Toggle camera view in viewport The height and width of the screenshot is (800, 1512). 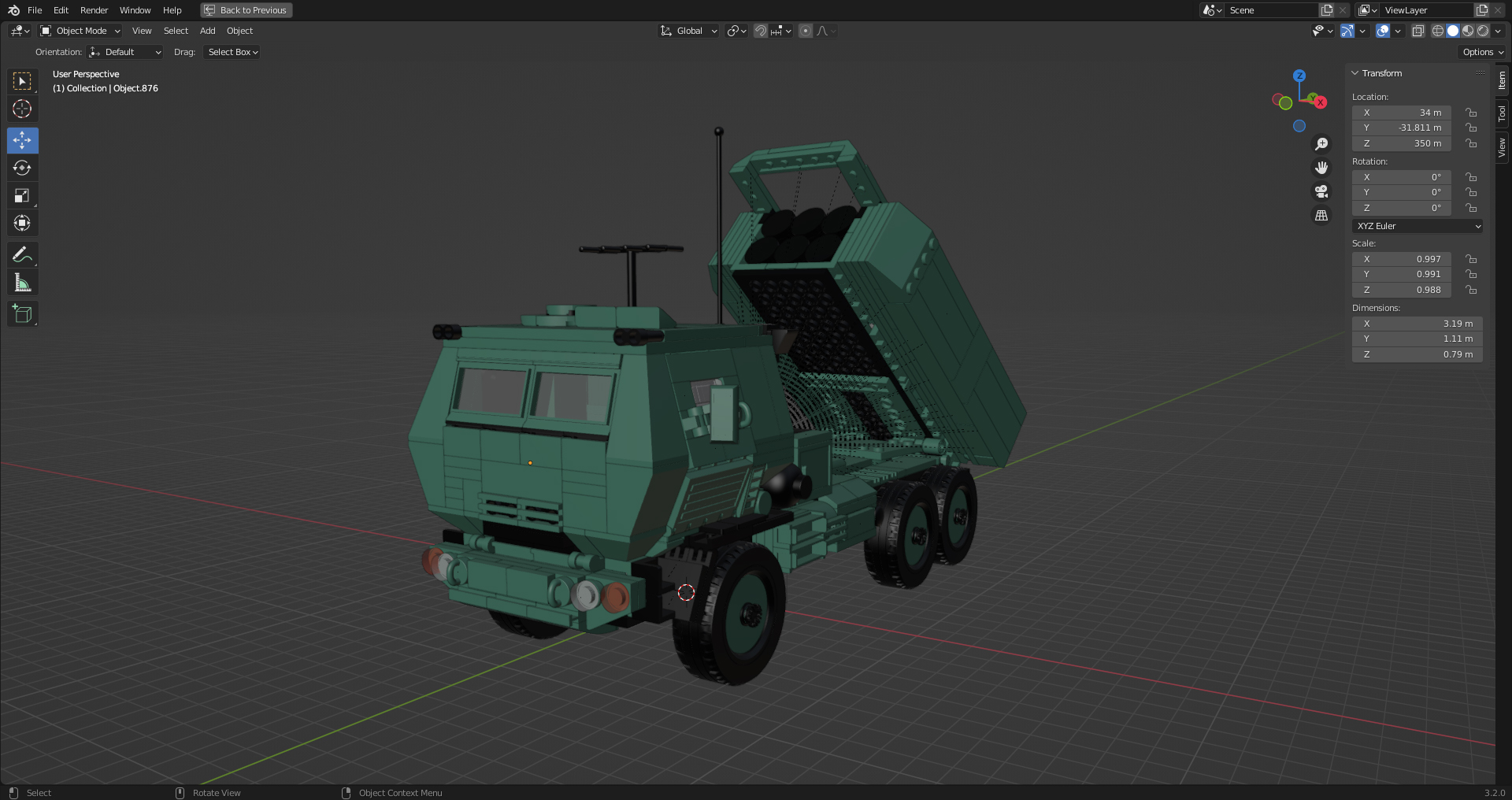click(1321, 191)
